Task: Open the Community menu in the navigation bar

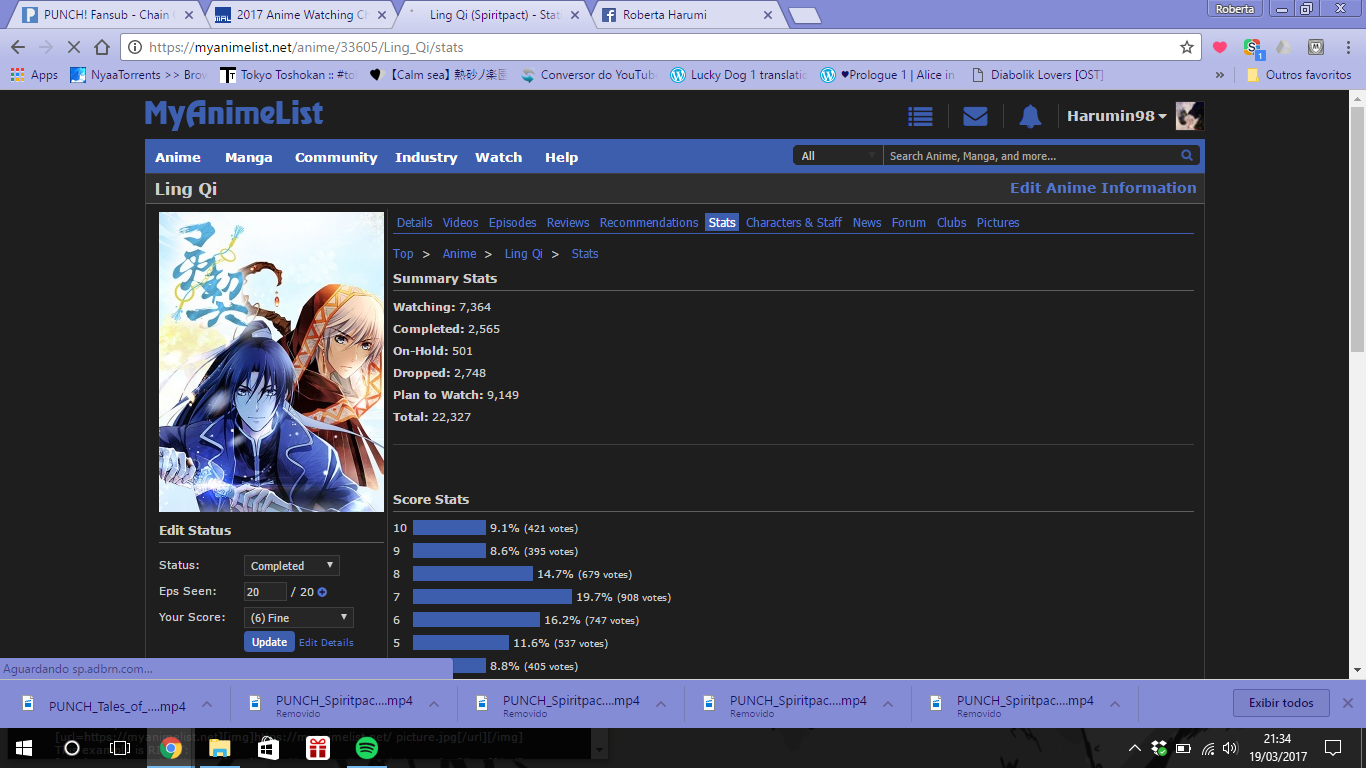Action: (336, 158)
